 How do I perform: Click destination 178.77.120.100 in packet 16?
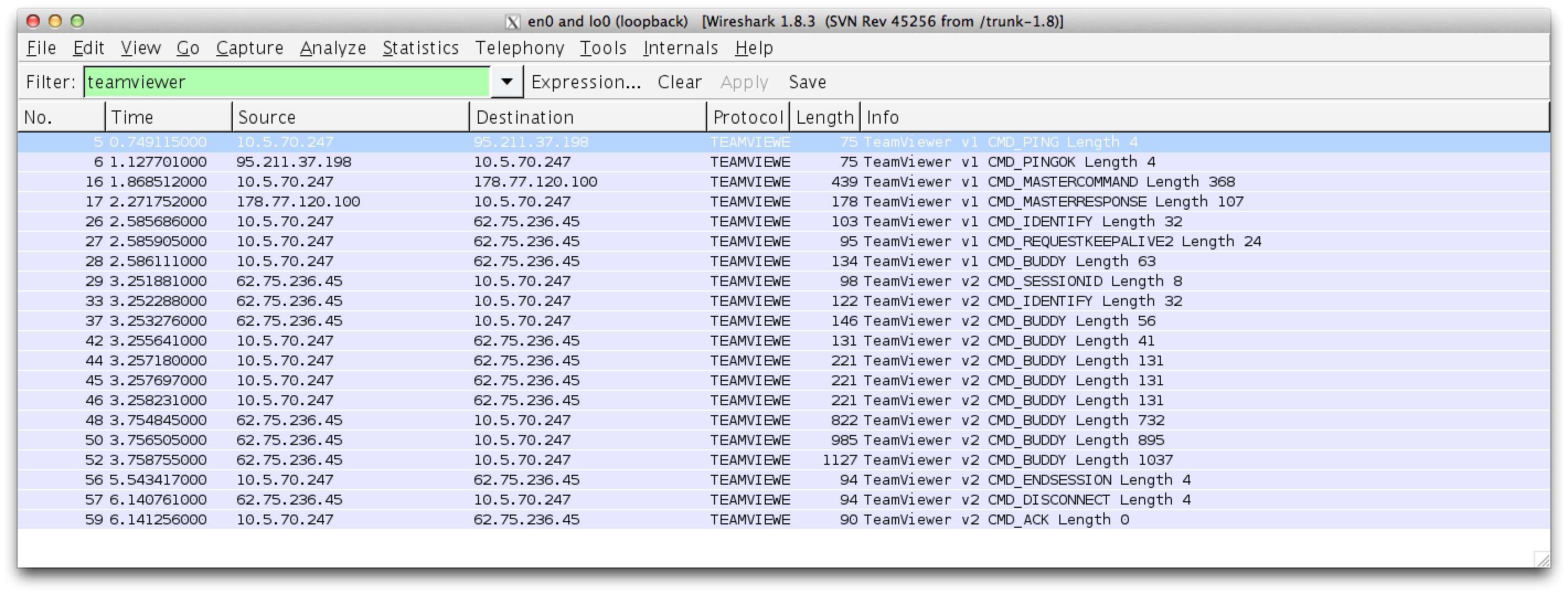pyautogui.click(x=535, y=182)
